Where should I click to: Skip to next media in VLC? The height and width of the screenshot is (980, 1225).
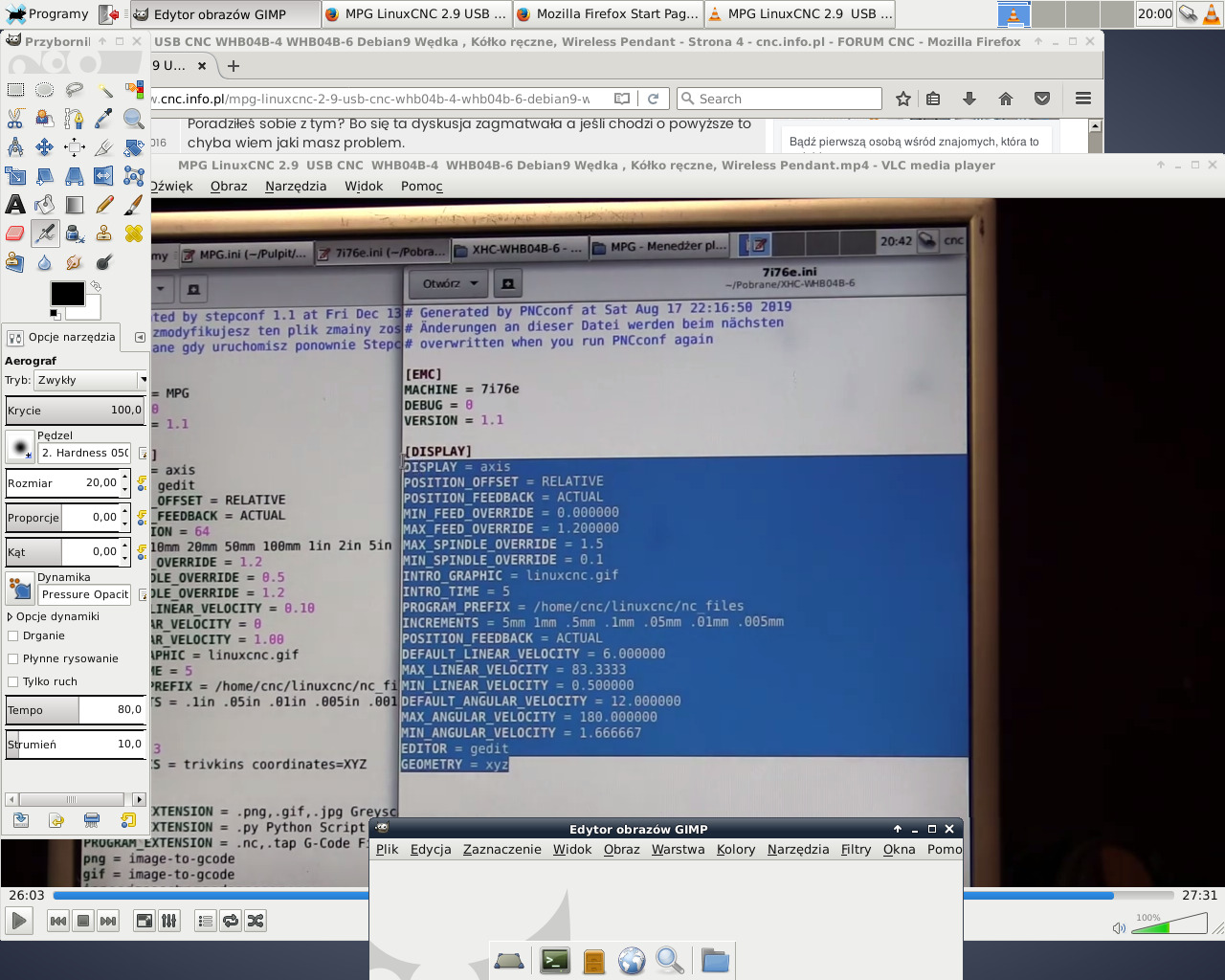108,921
